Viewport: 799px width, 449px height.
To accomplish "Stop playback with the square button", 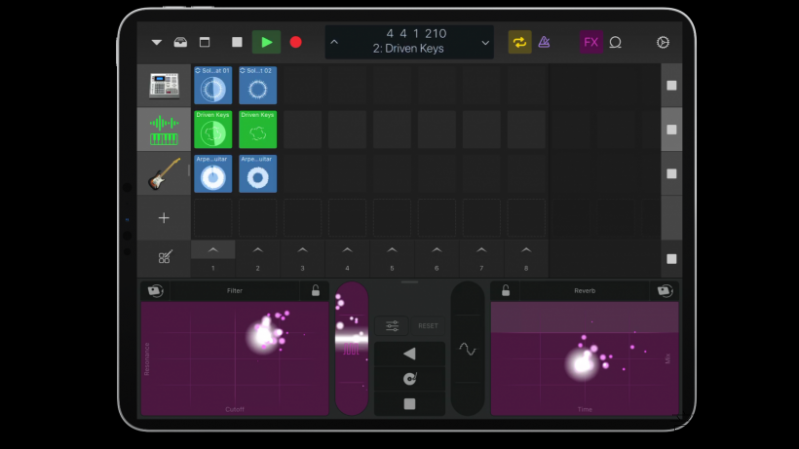I will click(237, 42).
